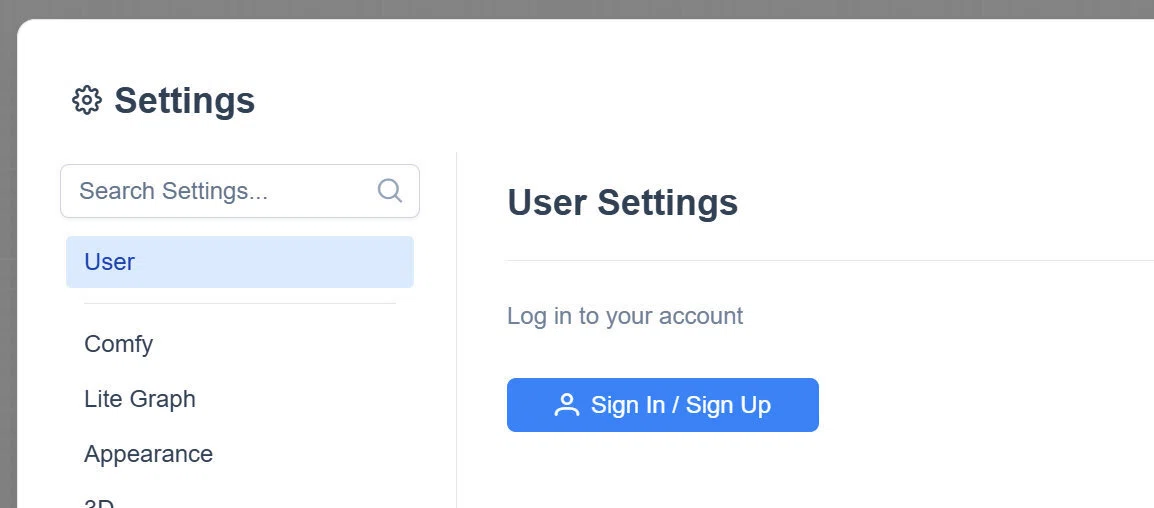Click the vertical divider beside the sidebar

click(x=456, y=330)
